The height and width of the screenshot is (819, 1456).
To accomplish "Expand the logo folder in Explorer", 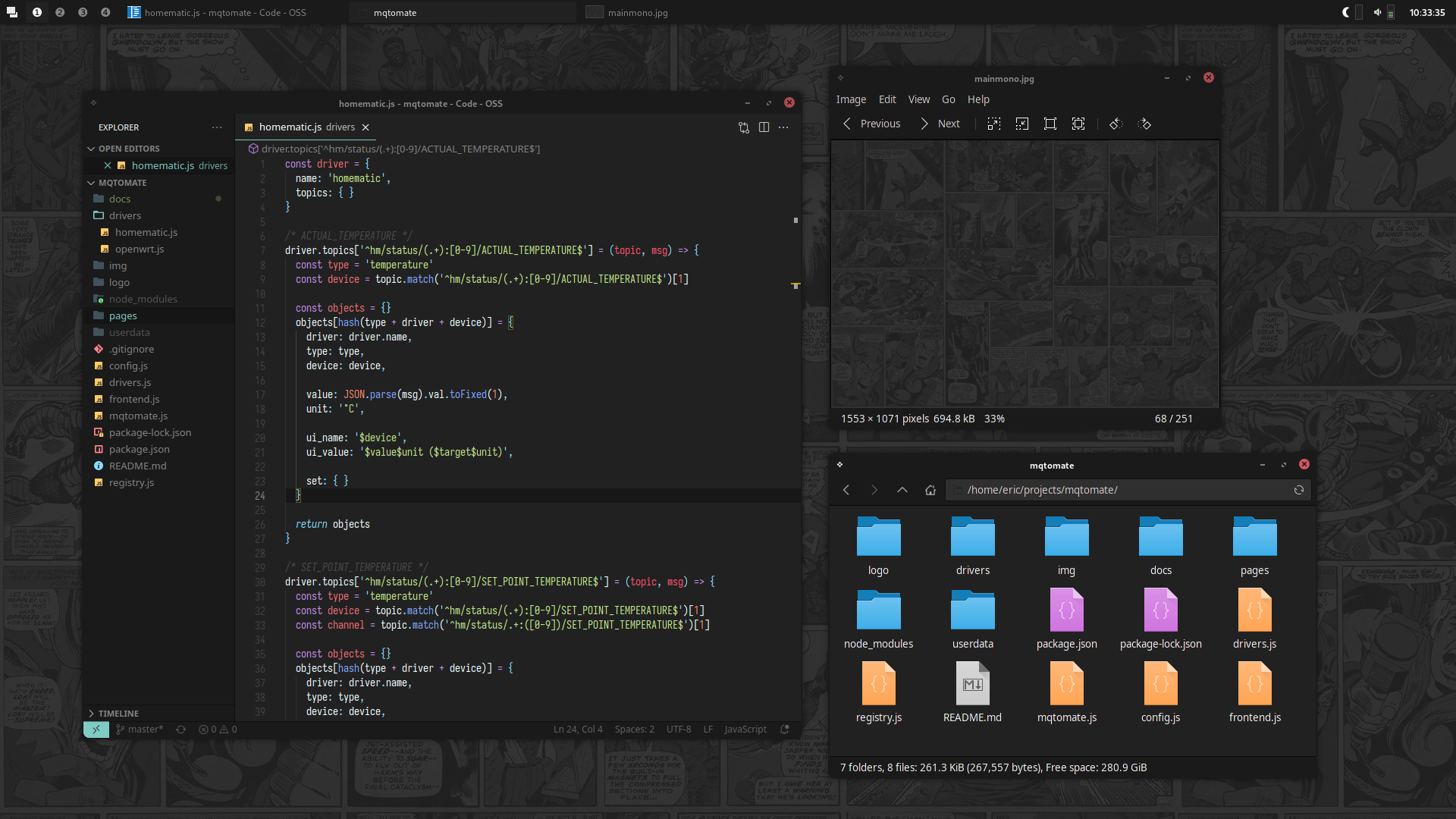I will coord(158,282).
